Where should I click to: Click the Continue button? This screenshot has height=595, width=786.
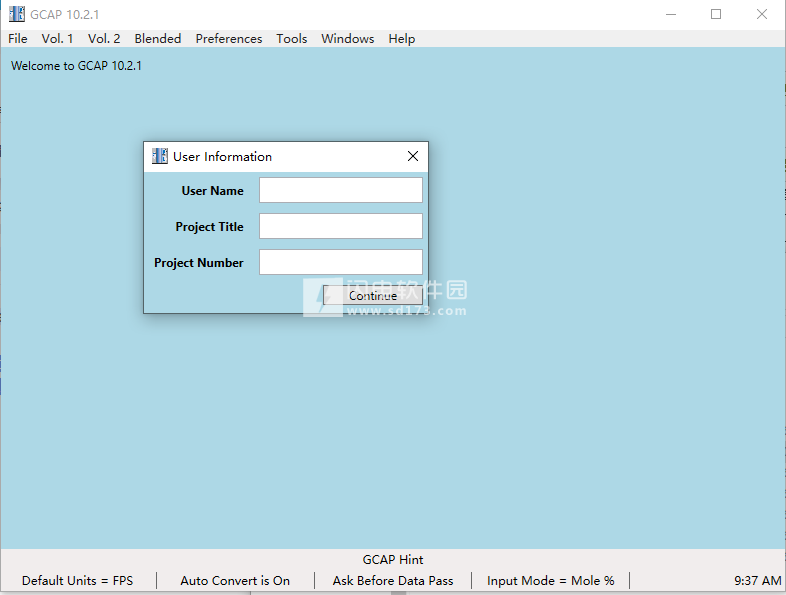(372, 295)
